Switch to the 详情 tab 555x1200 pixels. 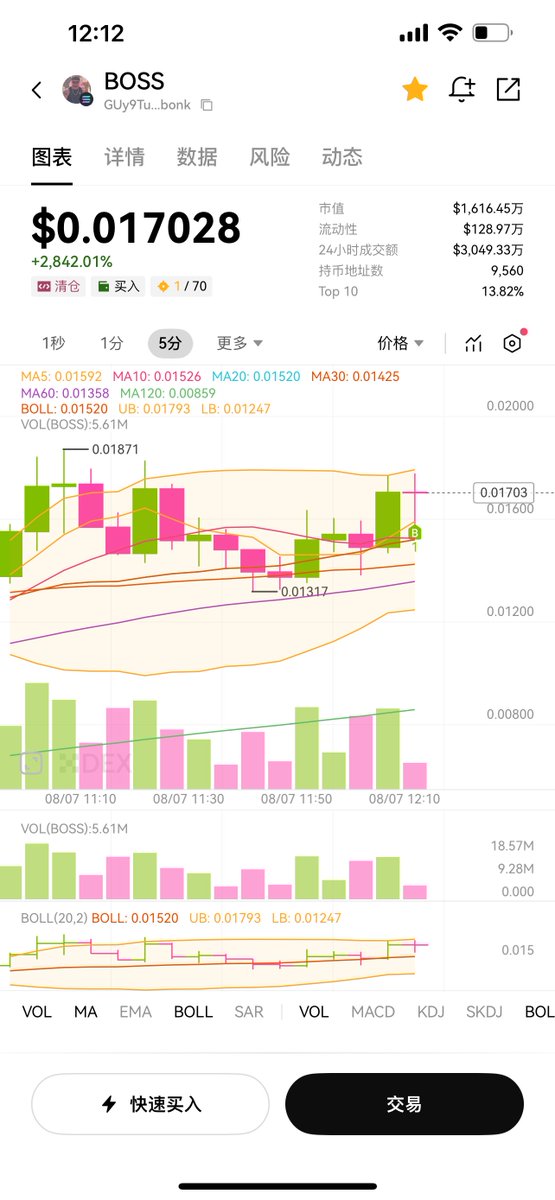coord(124,157)
